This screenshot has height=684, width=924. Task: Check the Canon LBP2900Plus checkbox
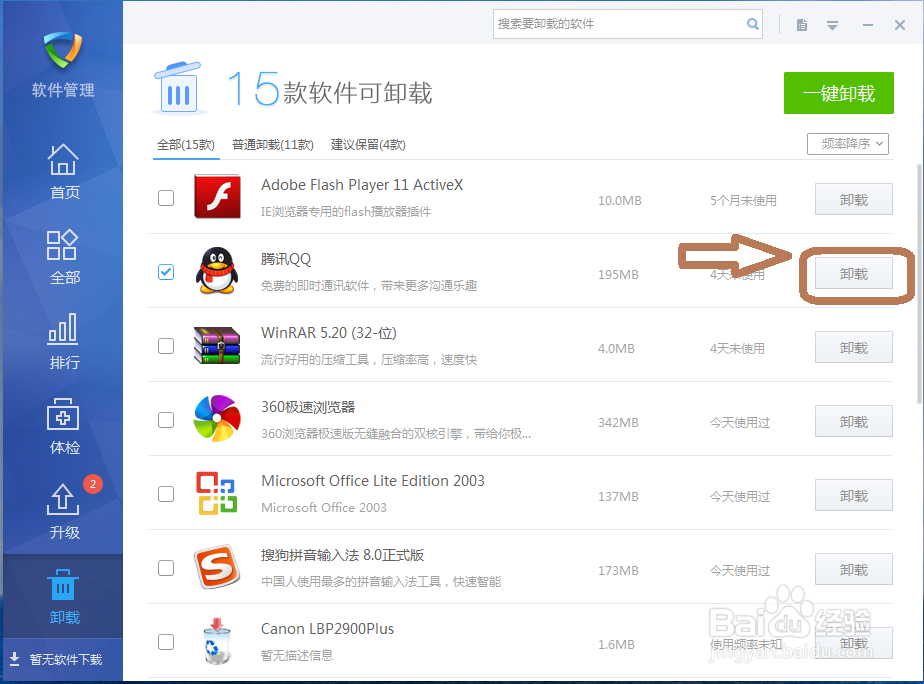(x=166, y=642)
